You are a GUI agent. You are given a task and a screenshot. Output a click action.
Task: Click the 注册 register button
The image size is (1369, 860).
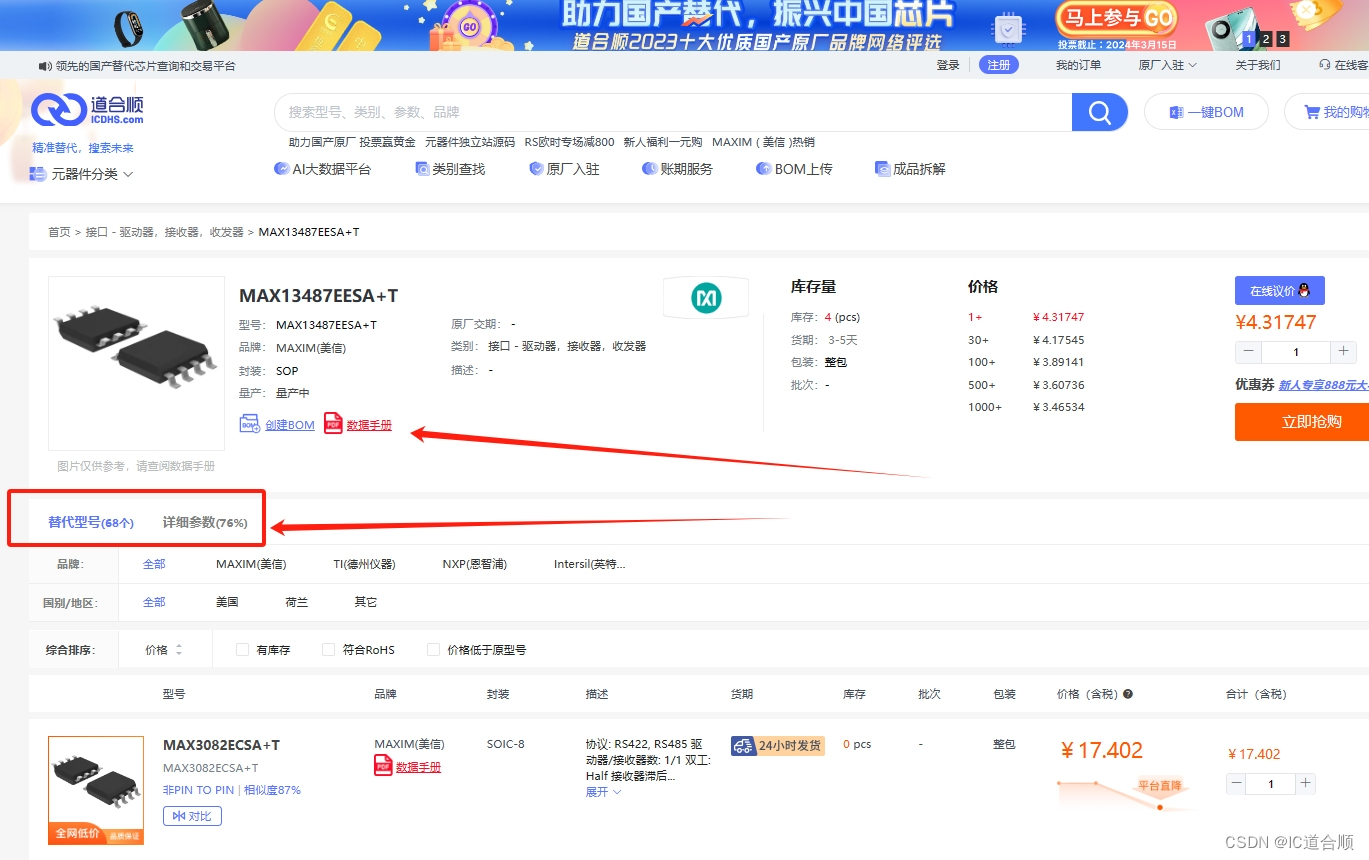point(999,65)
